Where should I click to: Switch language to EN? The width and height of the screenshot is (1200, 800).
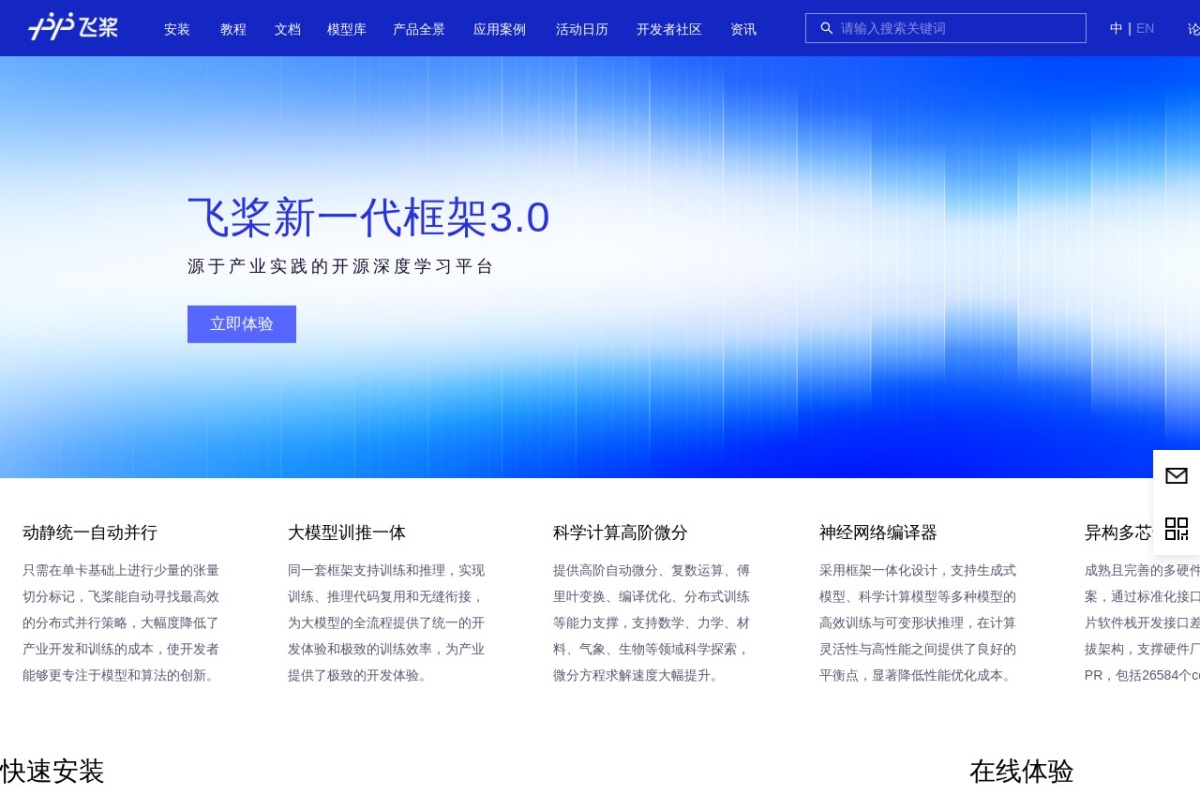1145,28
